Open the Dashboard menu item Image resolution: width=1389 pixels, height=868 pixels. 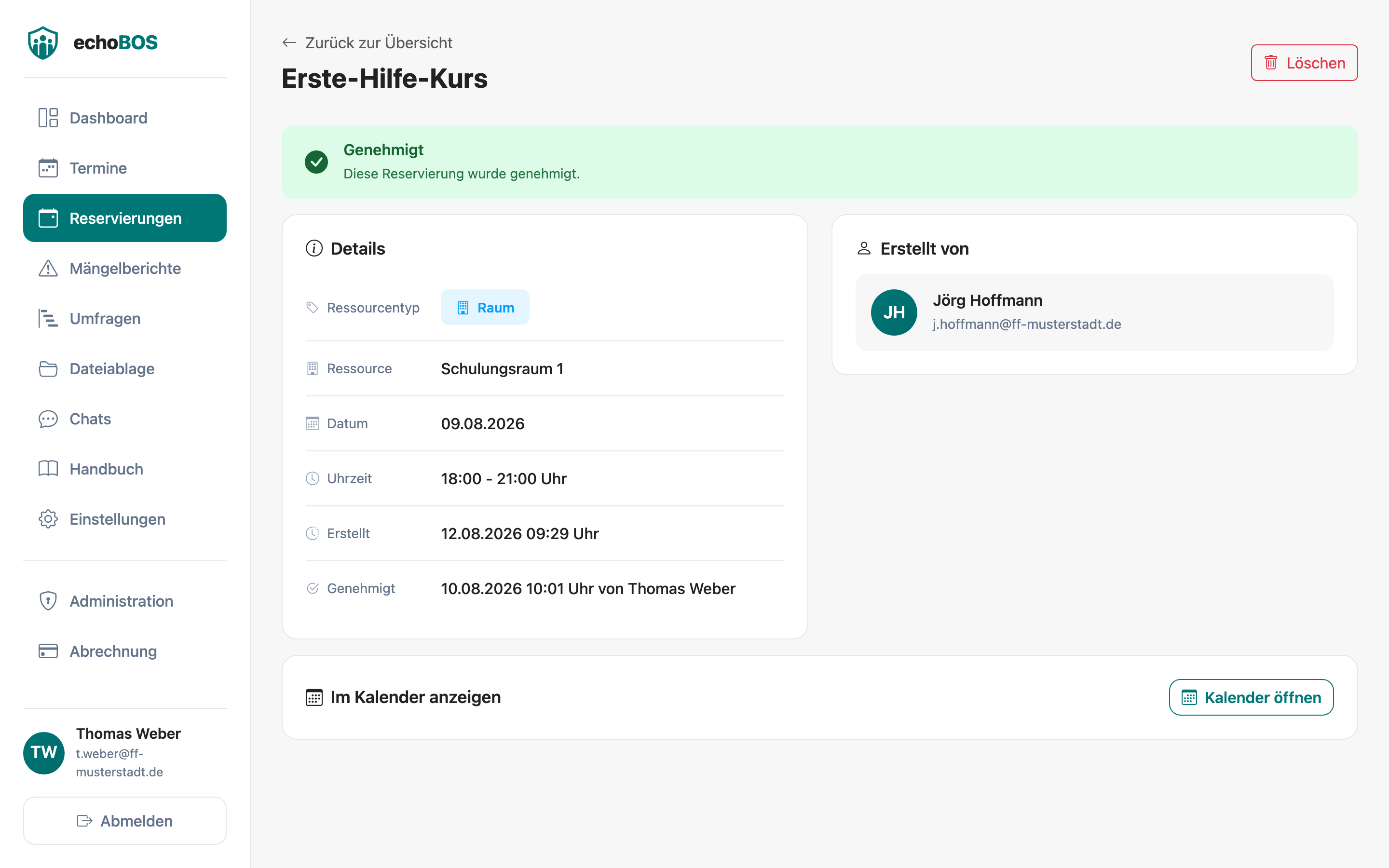pos(124,118)
